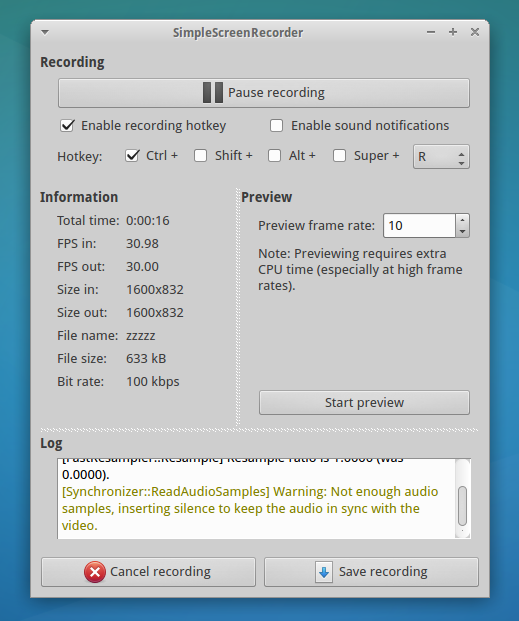519x621 pixels.
Task: Open the window menu arrow in title bar
Action: (45, 32)
